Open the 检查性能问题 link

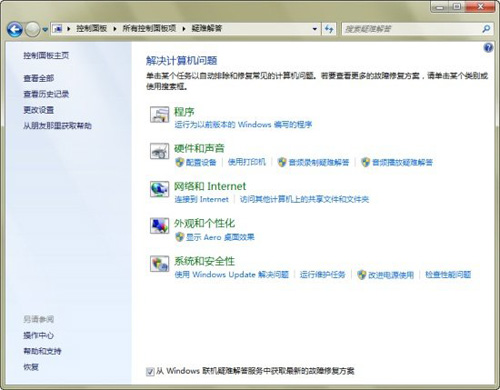[x=448, y=275]
